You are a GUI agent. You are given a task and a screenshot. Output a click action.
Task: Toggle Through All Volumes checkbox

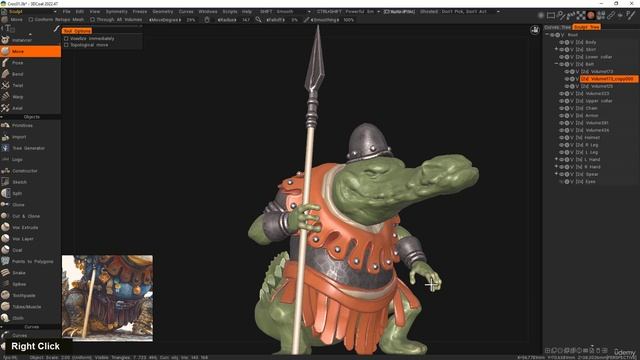point(93,20)
